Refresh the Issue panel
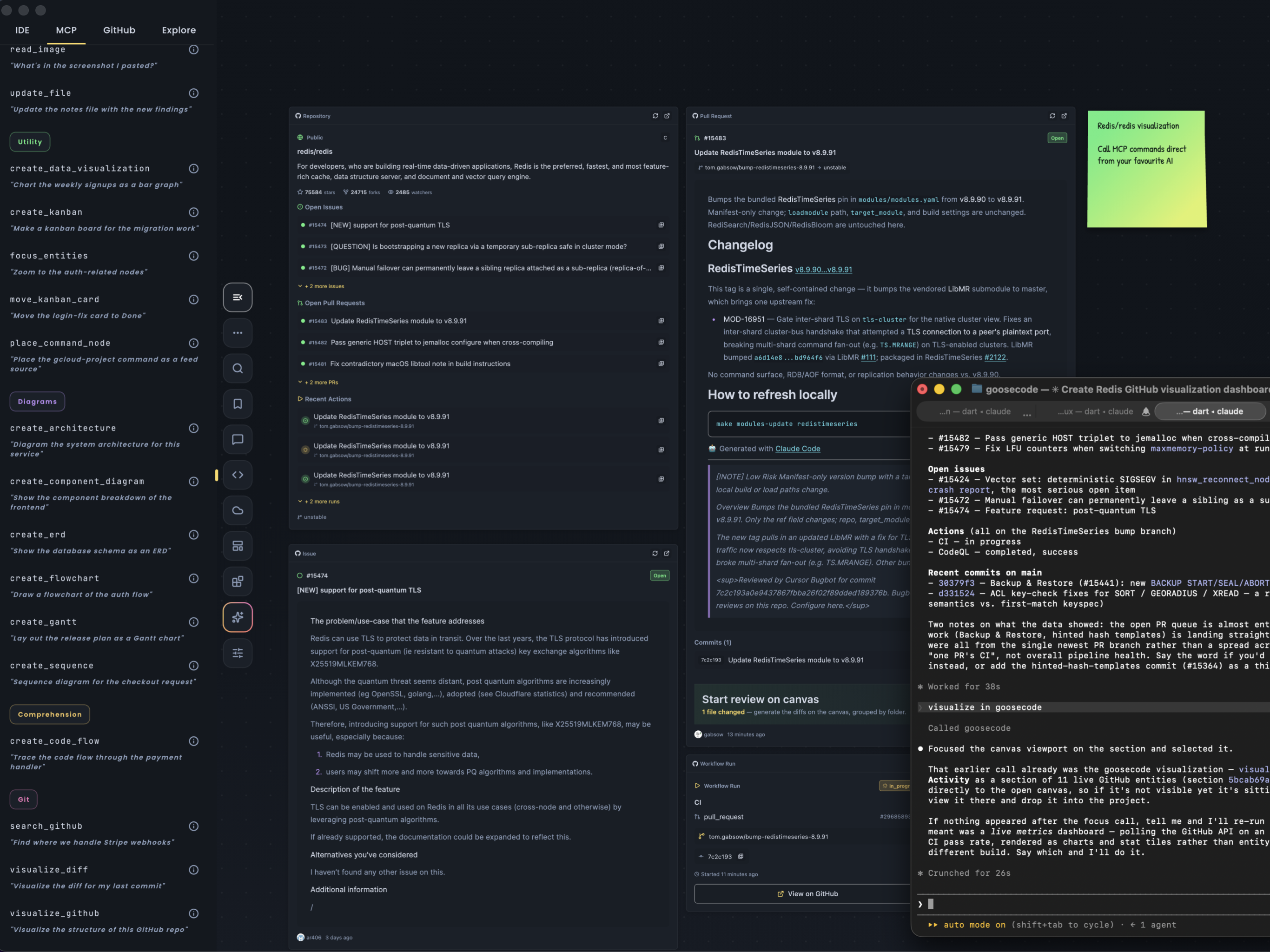Image resolution: width=1270 pixels, height=952 pixels. 655,554
